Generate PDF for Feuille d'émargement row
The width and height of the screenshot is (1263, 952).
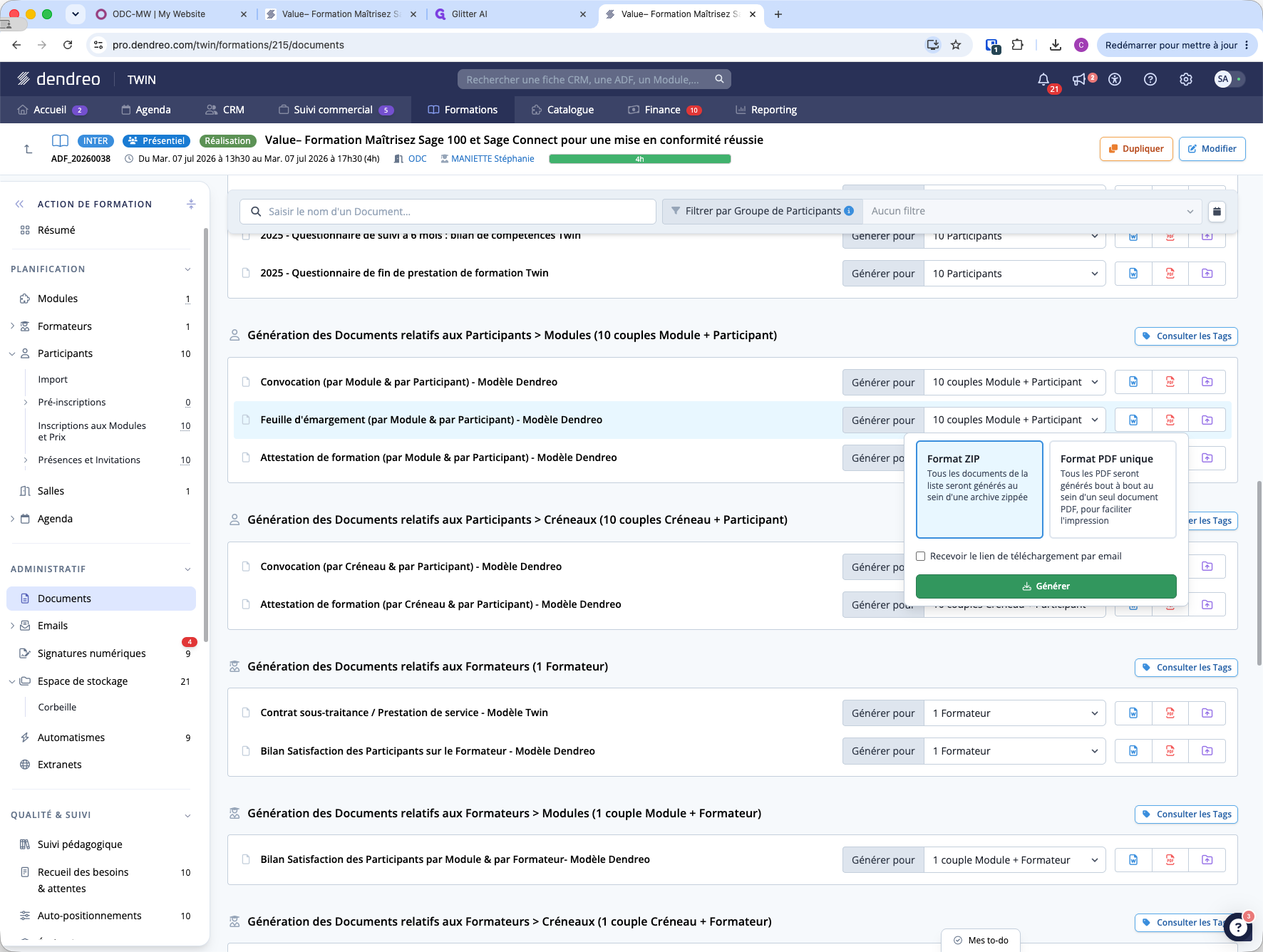click(1170, 420)
